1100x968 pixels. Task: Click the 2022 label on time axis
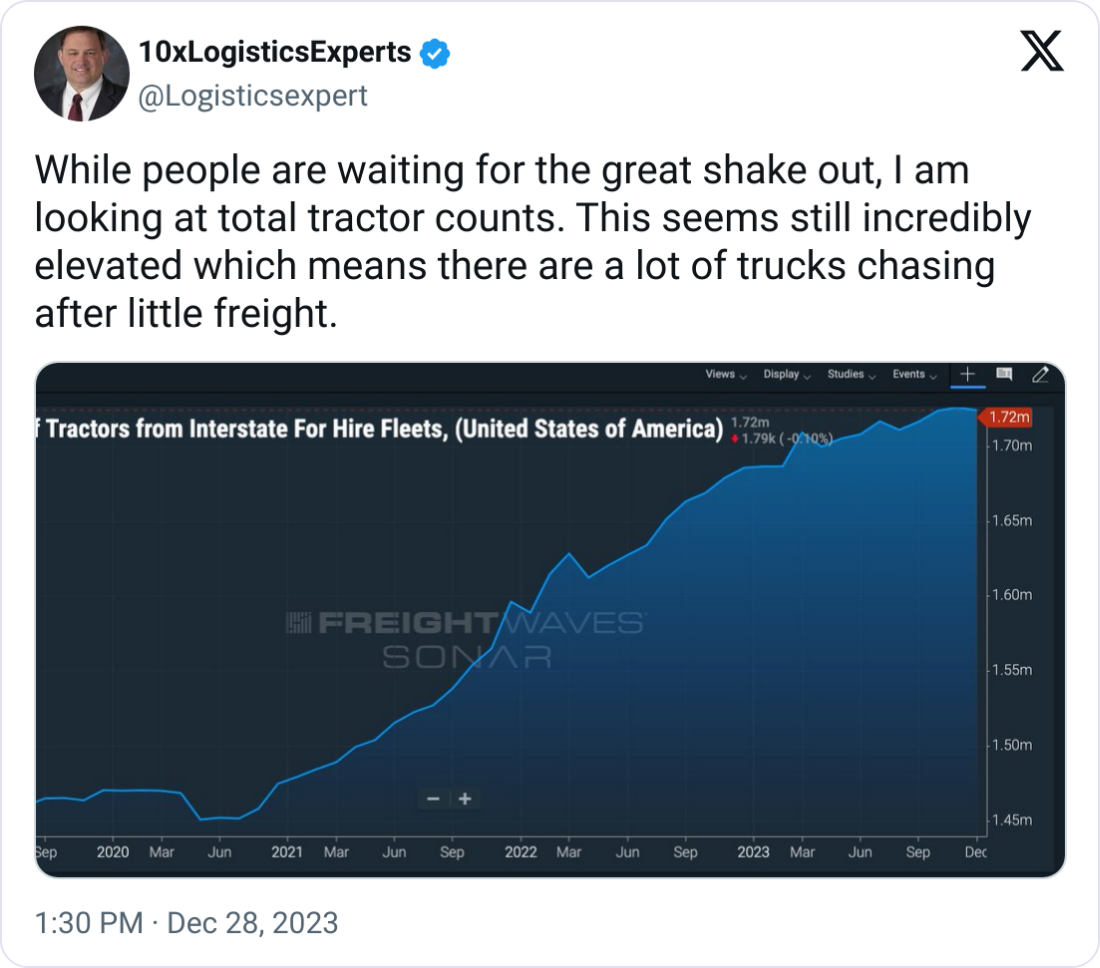pyautogui.click(x=520, y=852)
